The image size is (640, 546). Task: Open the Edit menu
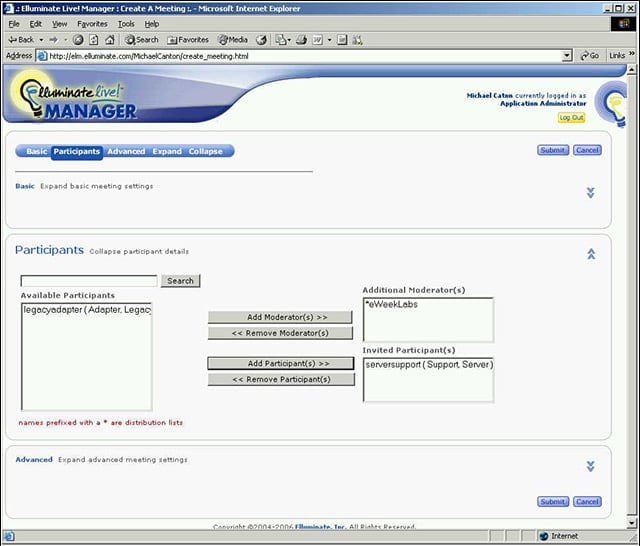click(36, 24)
